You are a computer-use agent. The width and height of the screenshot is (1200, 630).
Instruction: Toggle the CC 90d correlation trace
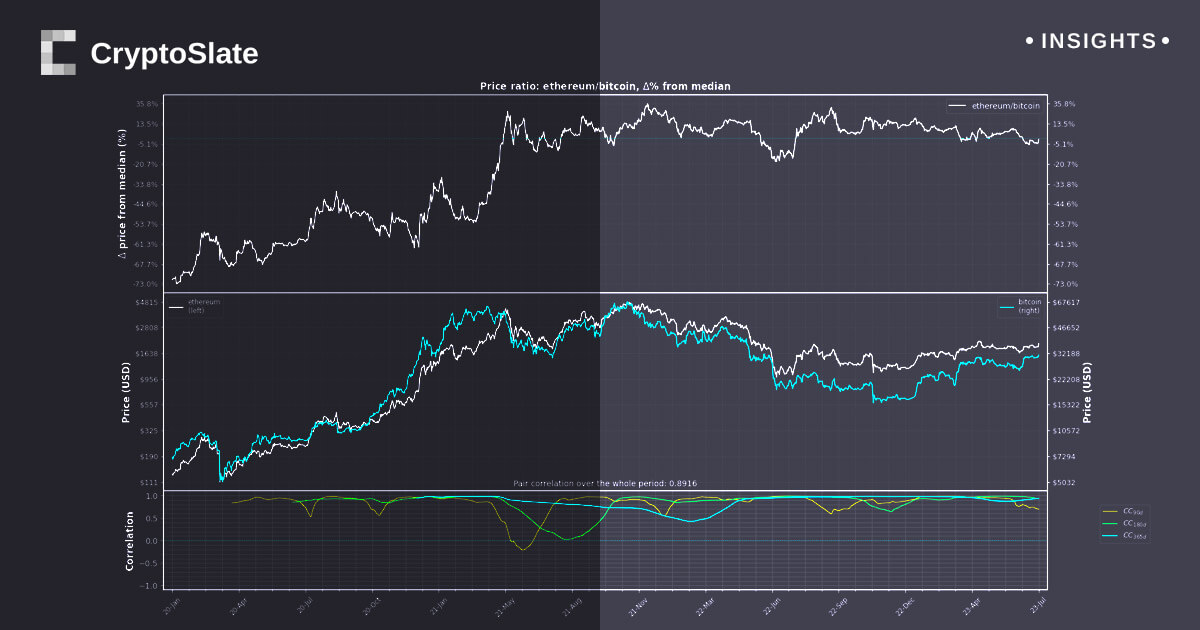point(1130,511)
